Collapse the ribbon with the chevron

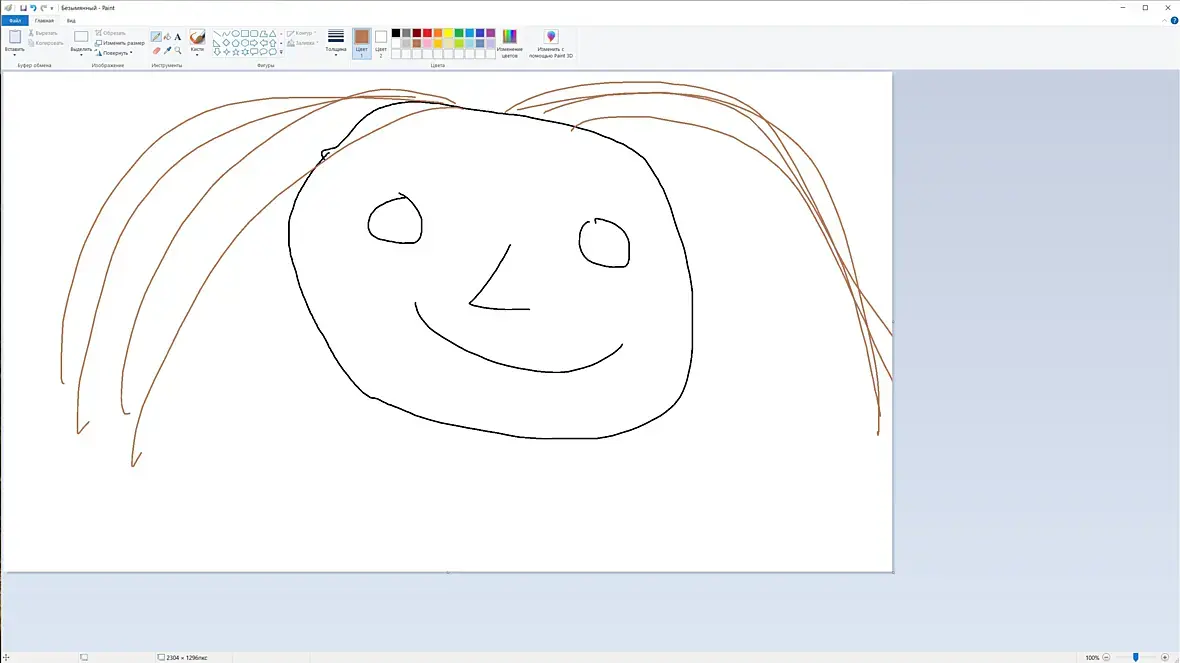click(1164, 20)
